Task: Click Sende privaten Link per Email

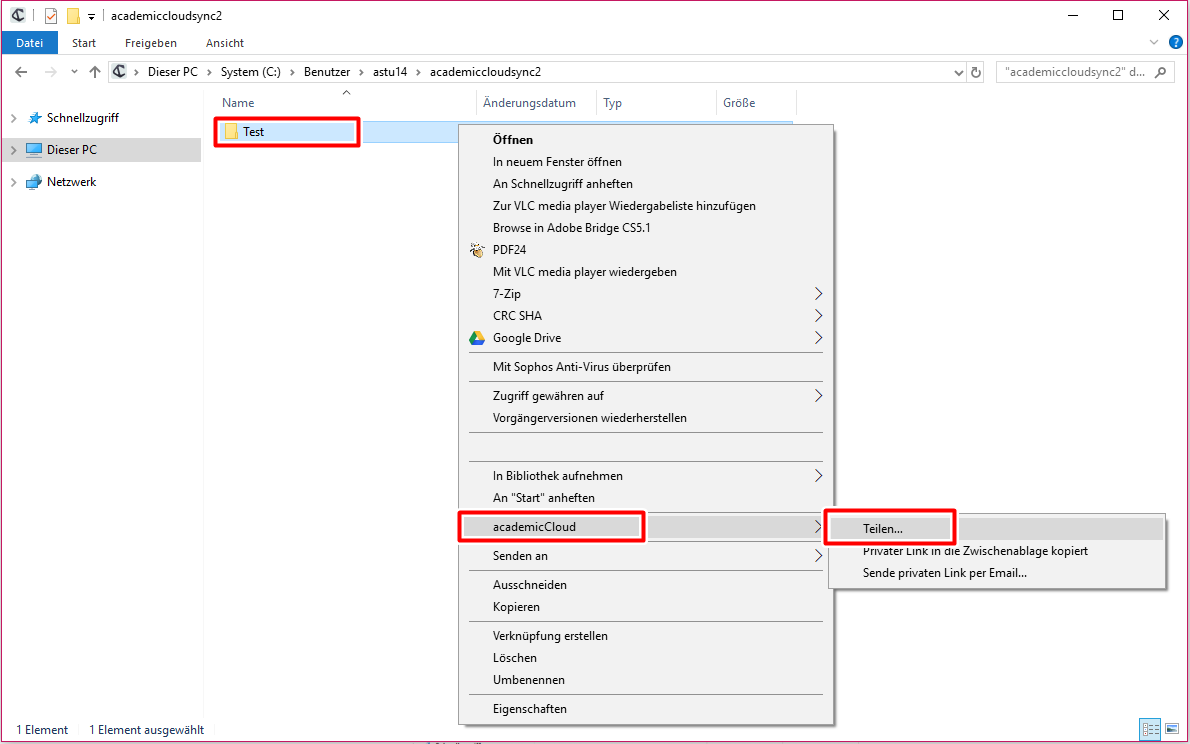Action: tap(945, 573)
